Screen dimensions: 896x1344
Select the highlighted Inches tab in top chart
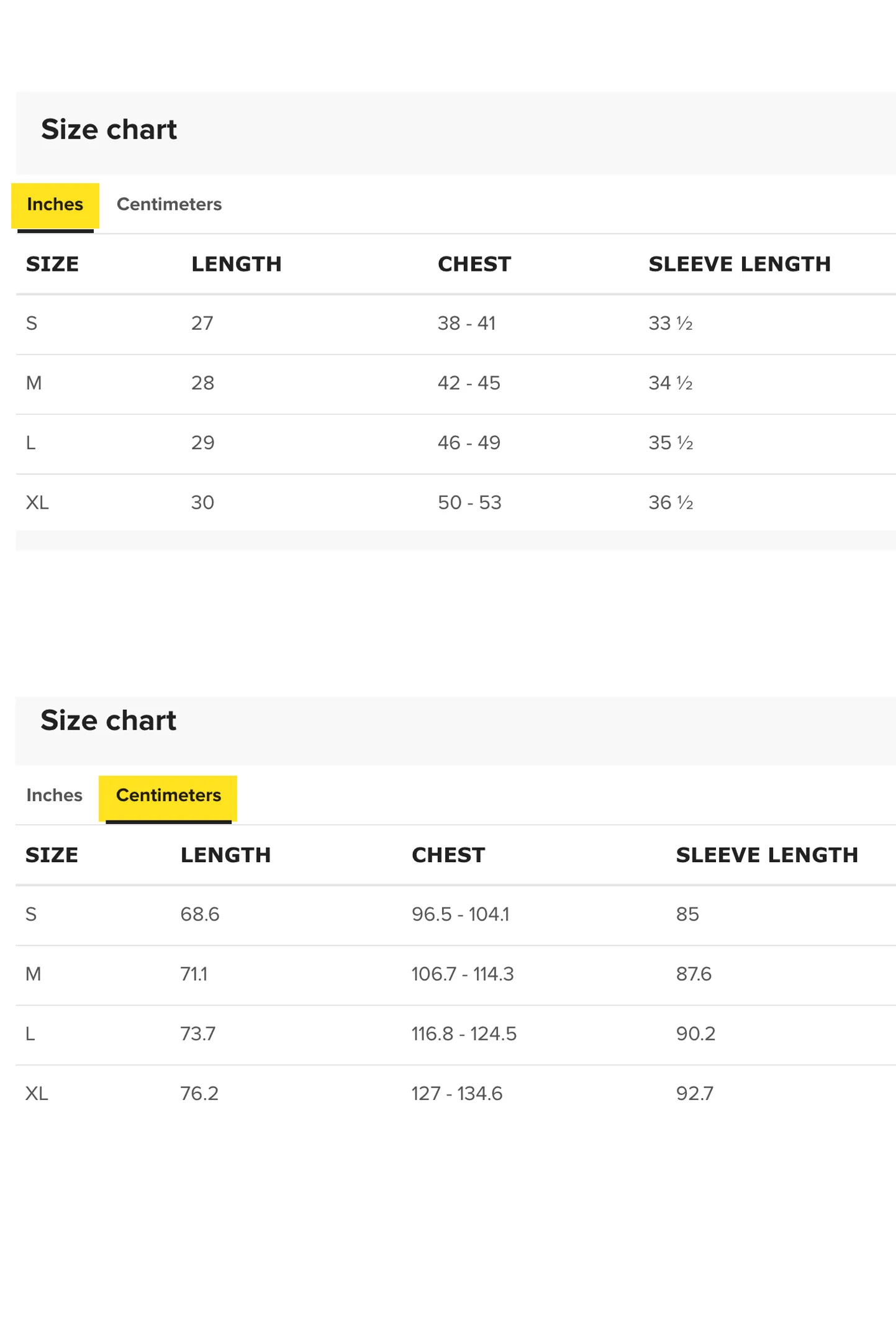point(55,204)
